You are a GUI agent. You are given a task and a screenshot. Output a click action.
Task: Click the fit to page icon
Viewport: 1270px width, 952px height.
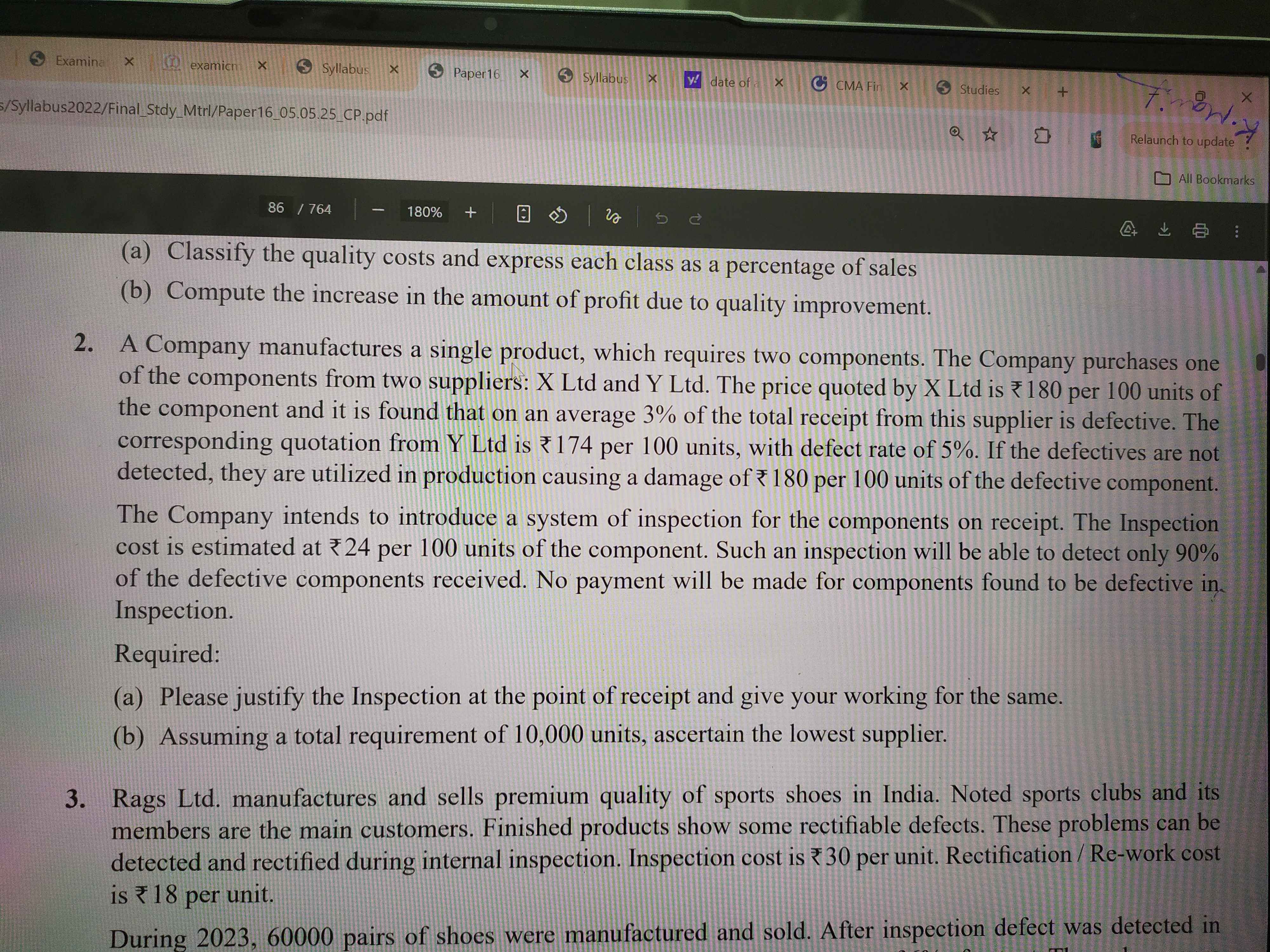(523, 214)
